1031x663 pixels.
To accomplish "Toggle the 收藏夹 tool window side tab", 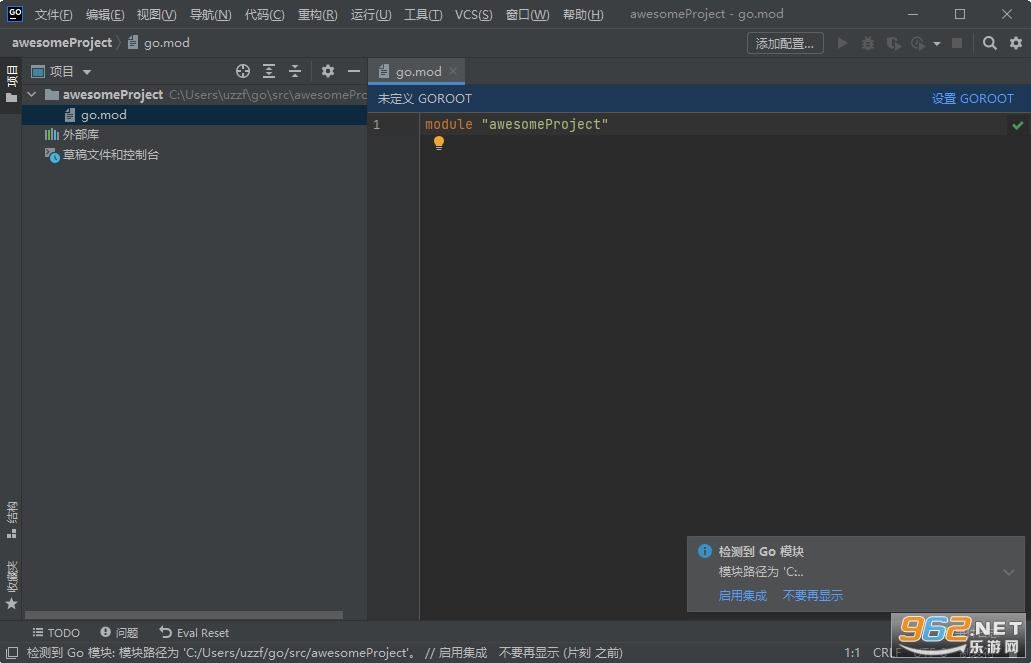I will click(x=11, y=585).
